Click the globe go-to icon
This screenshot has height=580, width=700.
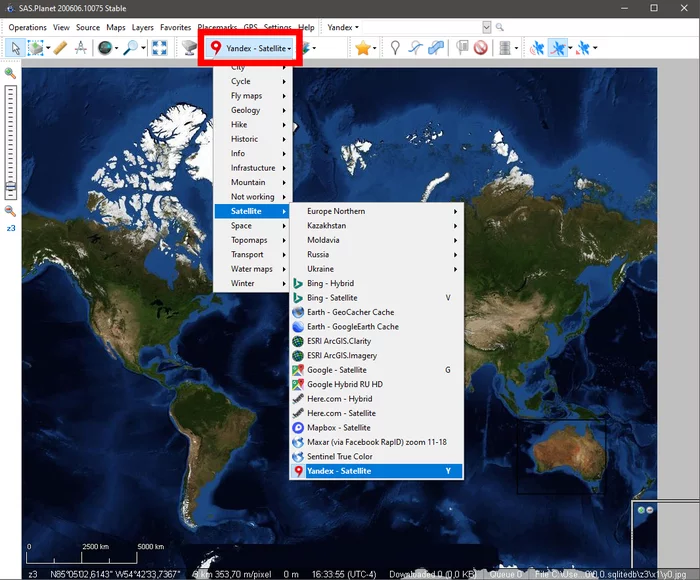pyautogui.click(x=105, y=48)
